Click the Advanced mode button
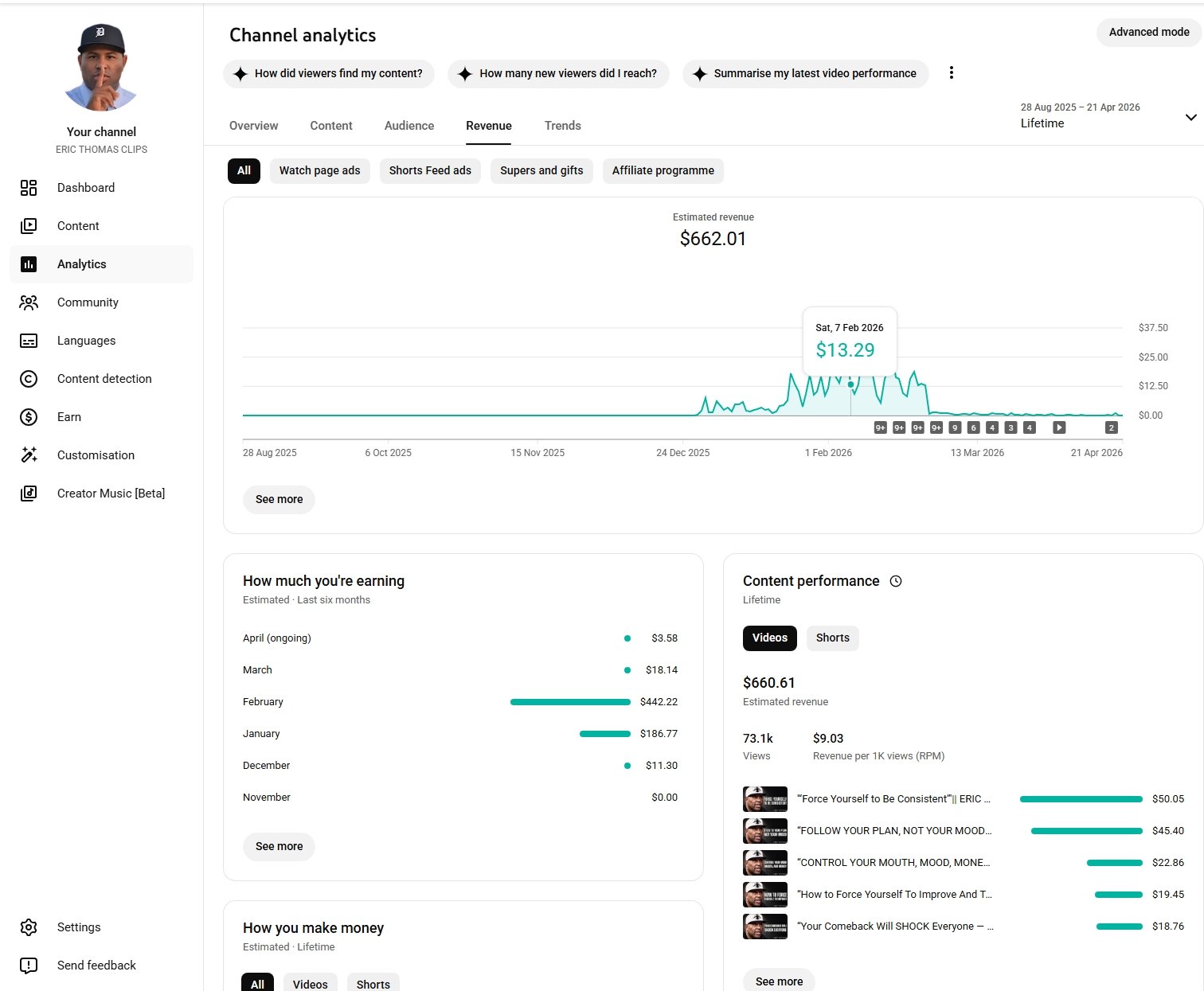This screenshot has height=991, width=1204. tap(1148, 32)
